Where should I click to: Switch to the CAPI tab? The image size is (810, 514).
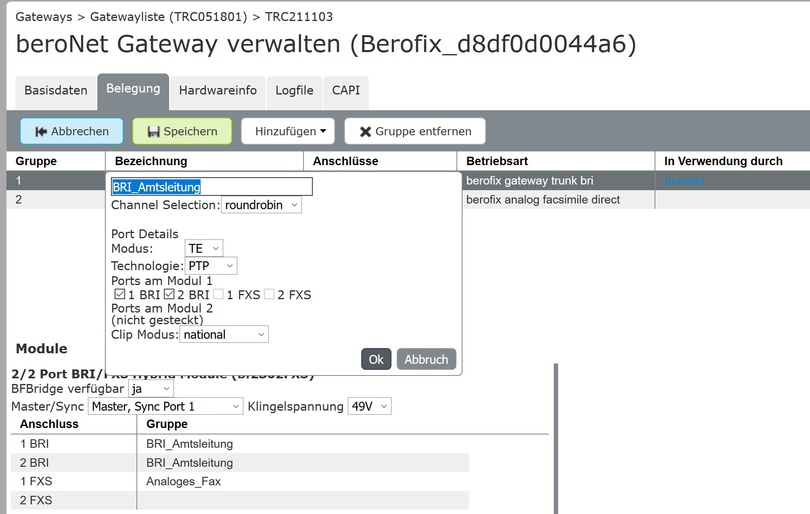[x=346, y=91]
